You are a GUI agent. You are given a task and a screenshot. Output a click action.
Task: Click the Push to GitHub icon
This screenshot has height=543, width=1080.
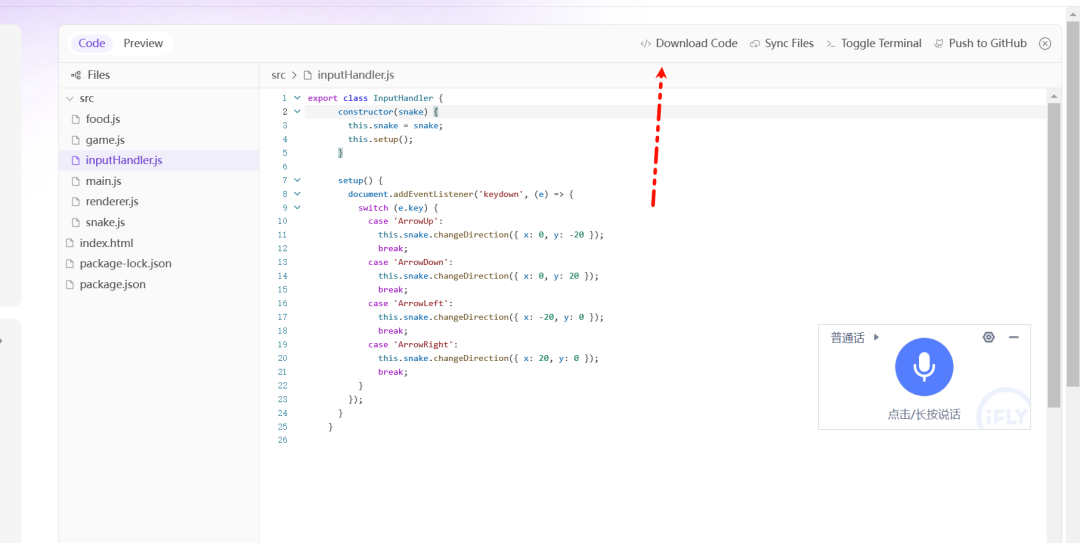(938, 43)
